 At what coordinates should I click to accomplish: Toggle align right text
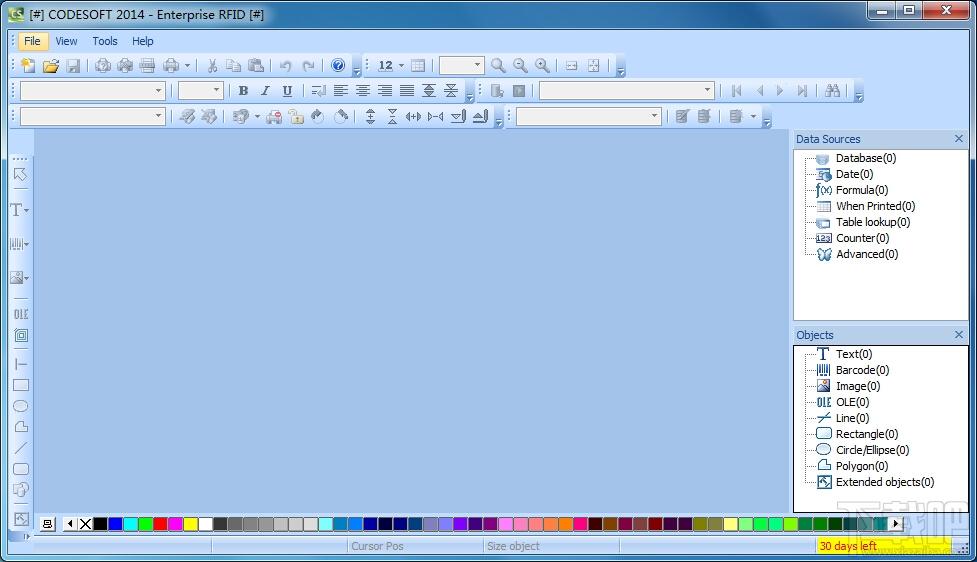pyautogui.click(x=384, y=91)
